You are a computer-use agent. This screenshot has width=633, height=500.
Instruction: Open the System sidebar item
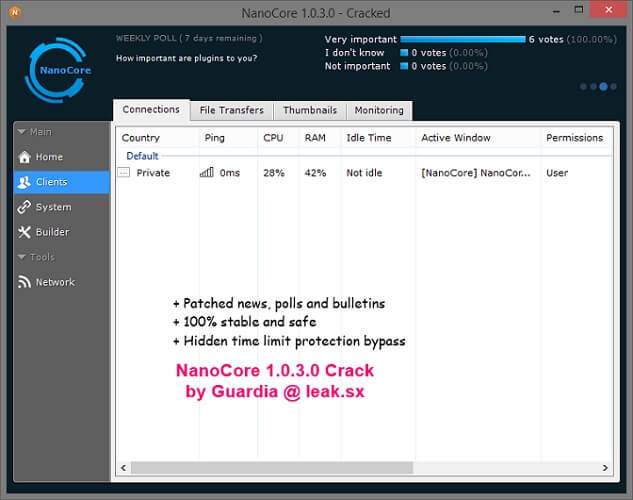click(x=61, y=207)
